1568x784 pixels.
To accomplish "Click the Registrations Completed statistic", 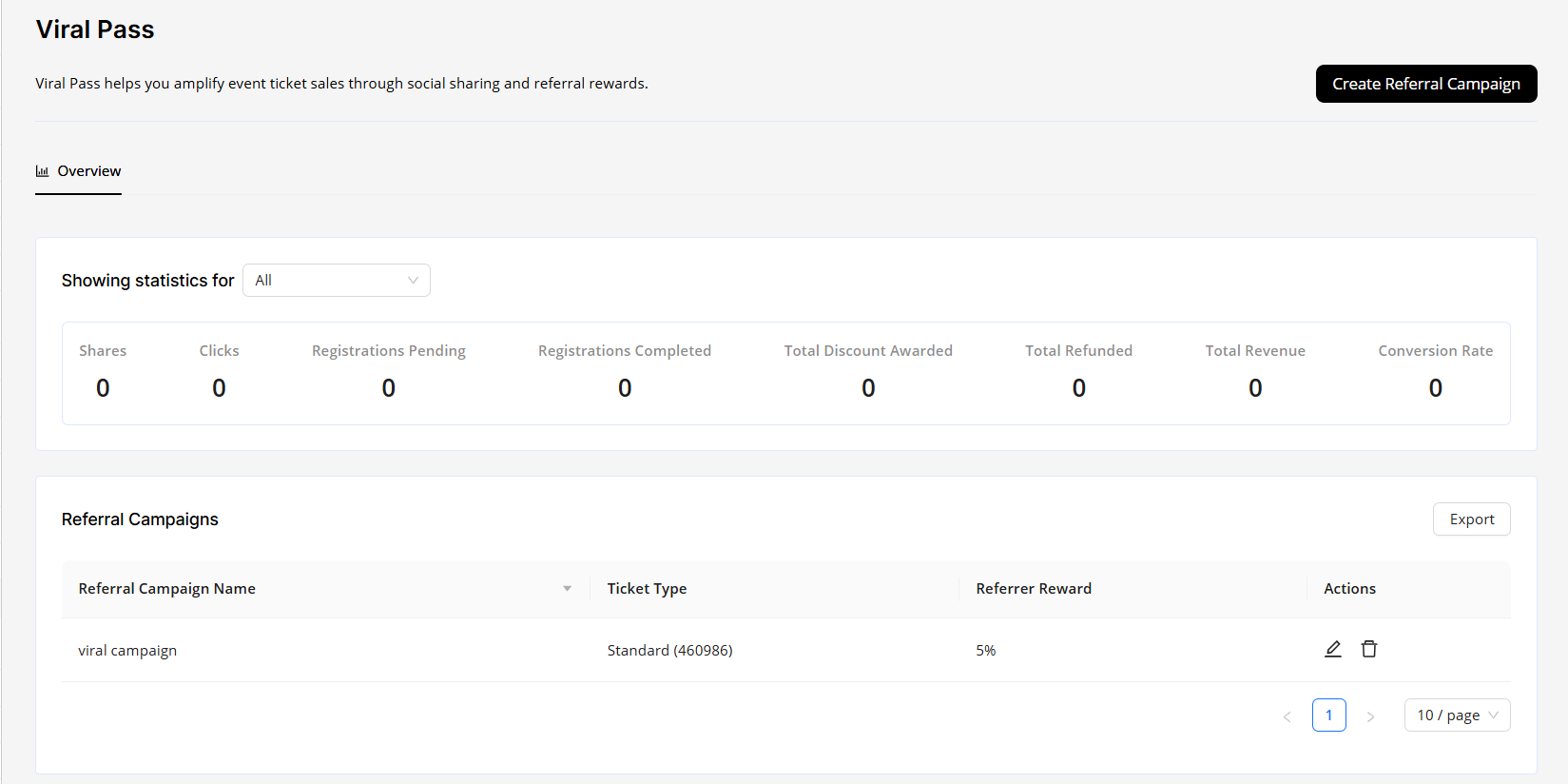I will [625, 372].
